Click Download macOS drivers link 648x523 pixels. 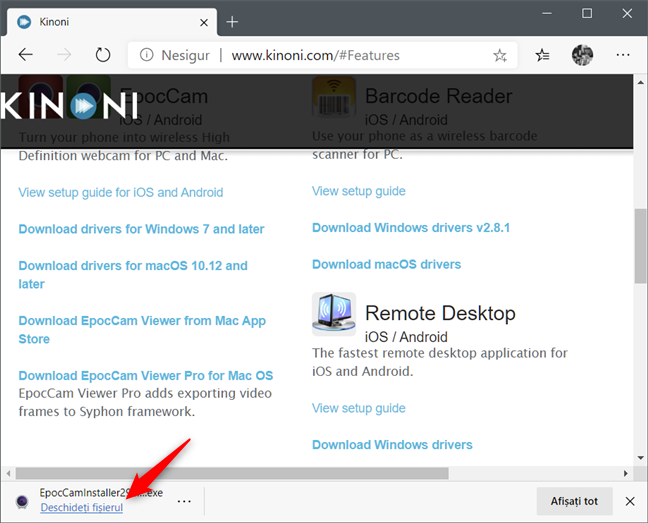[386, 264]
